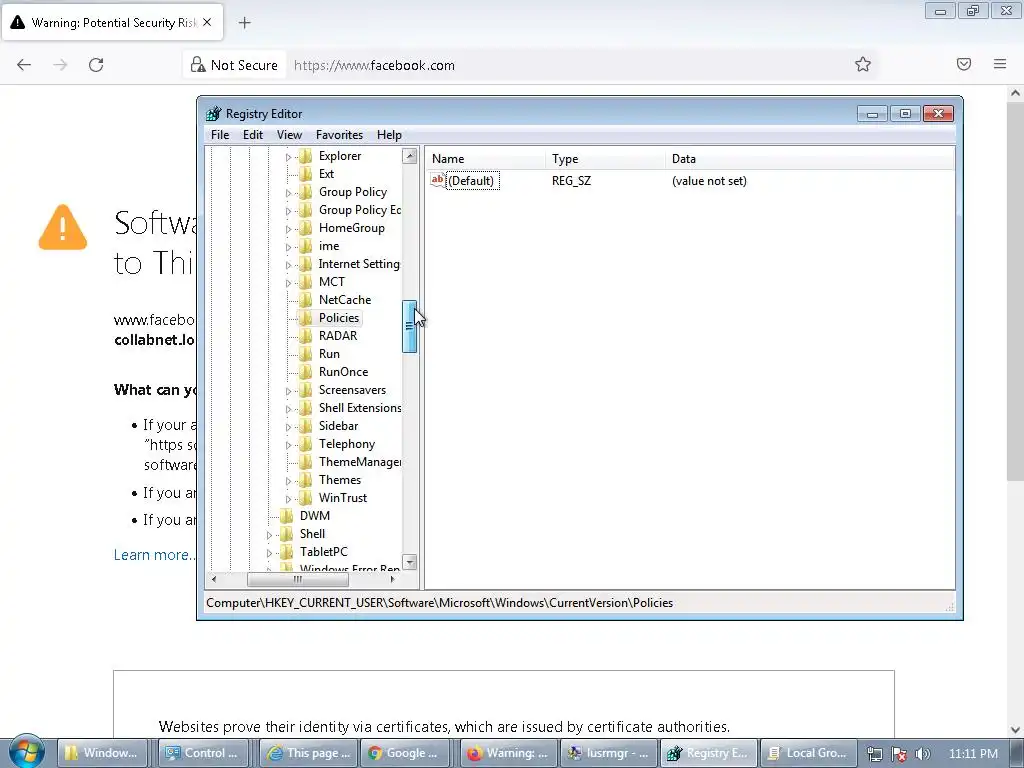This screenshot has height=768, width=1024.
Task: Select the Run key folder icon
Action: tap(305, 354)
